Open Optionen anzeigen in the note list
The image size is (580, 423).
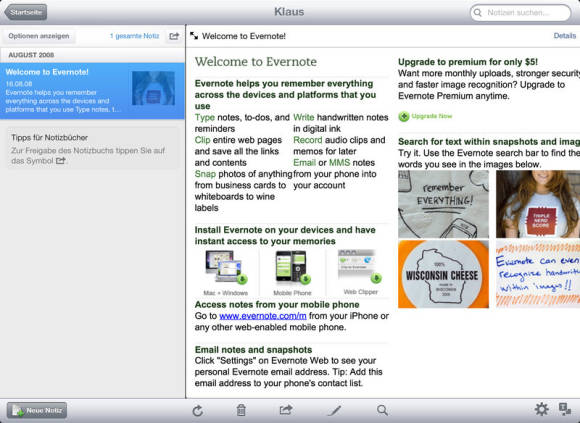pos(39,36)
